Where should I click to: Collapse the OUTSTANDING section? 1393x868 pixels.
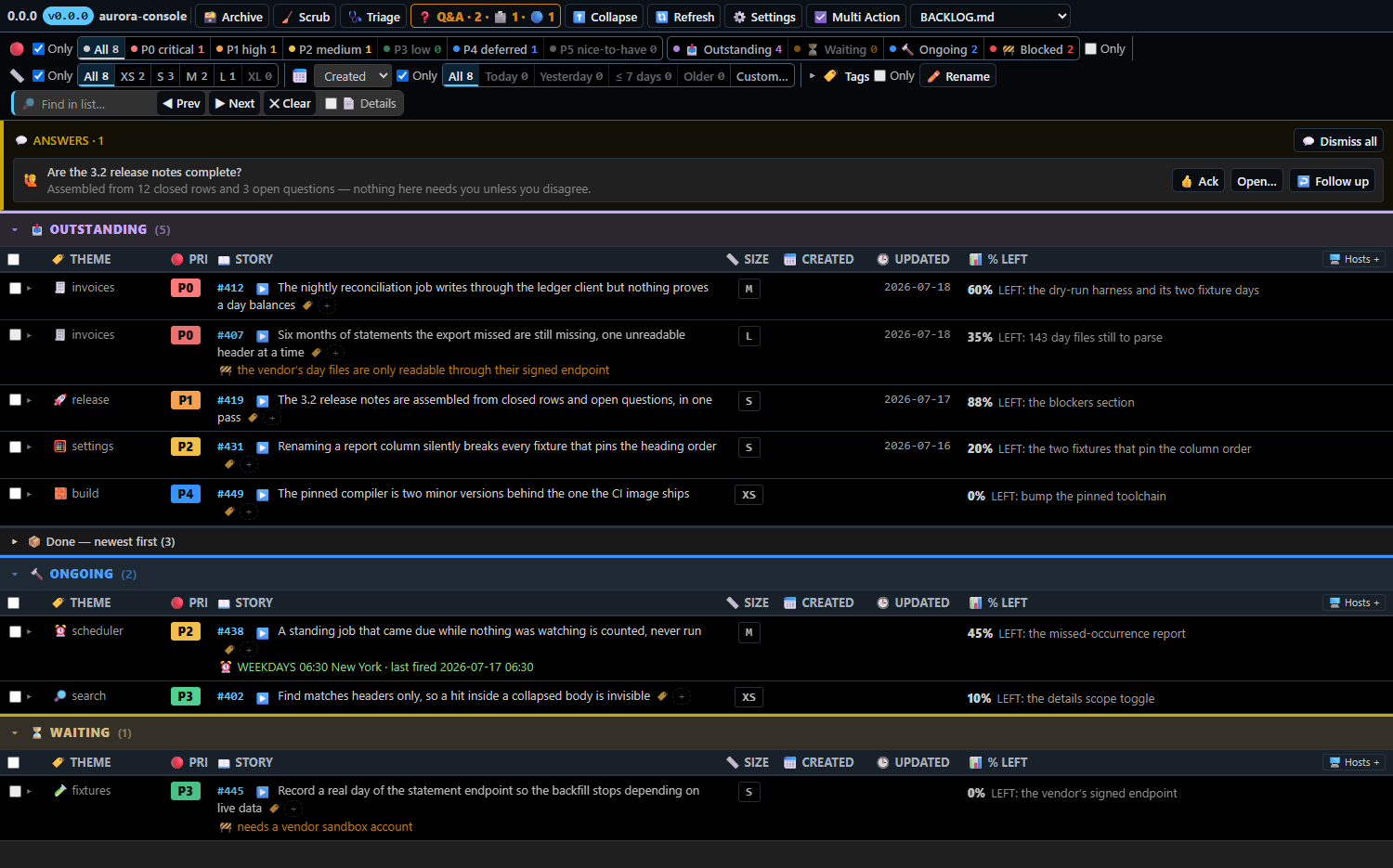pyautogui.click(x=15, y=230)
